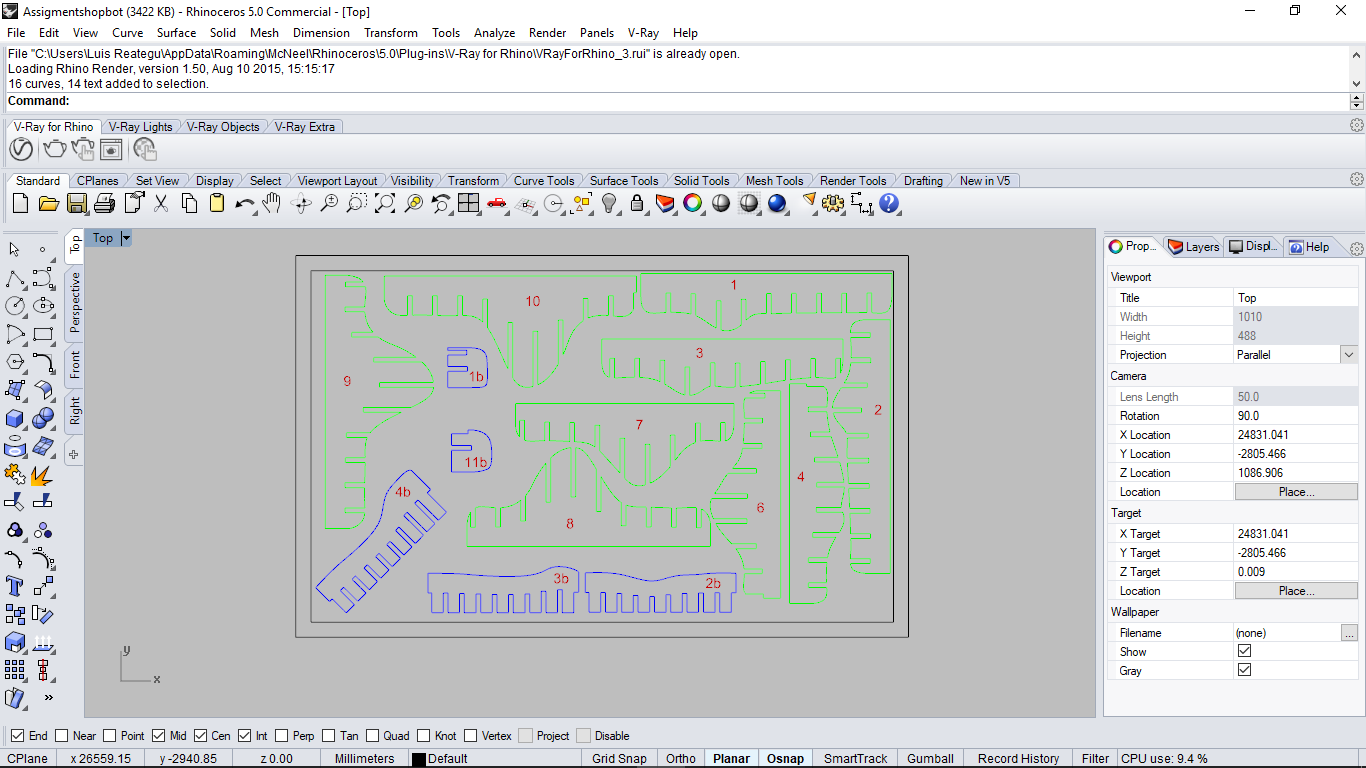Select the Rectangle tool in left toolbar

point(43,334)
